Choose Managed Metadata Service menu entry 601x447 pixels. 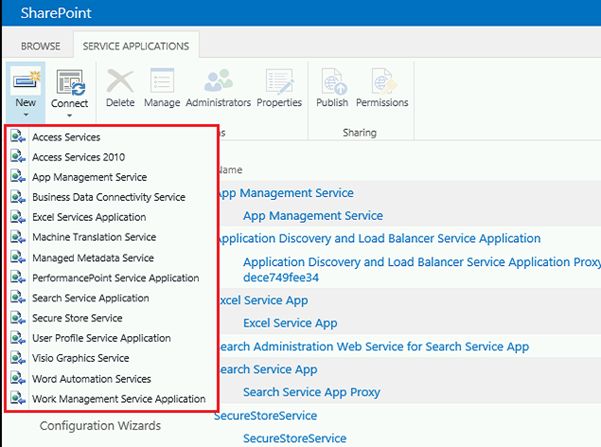93,258
